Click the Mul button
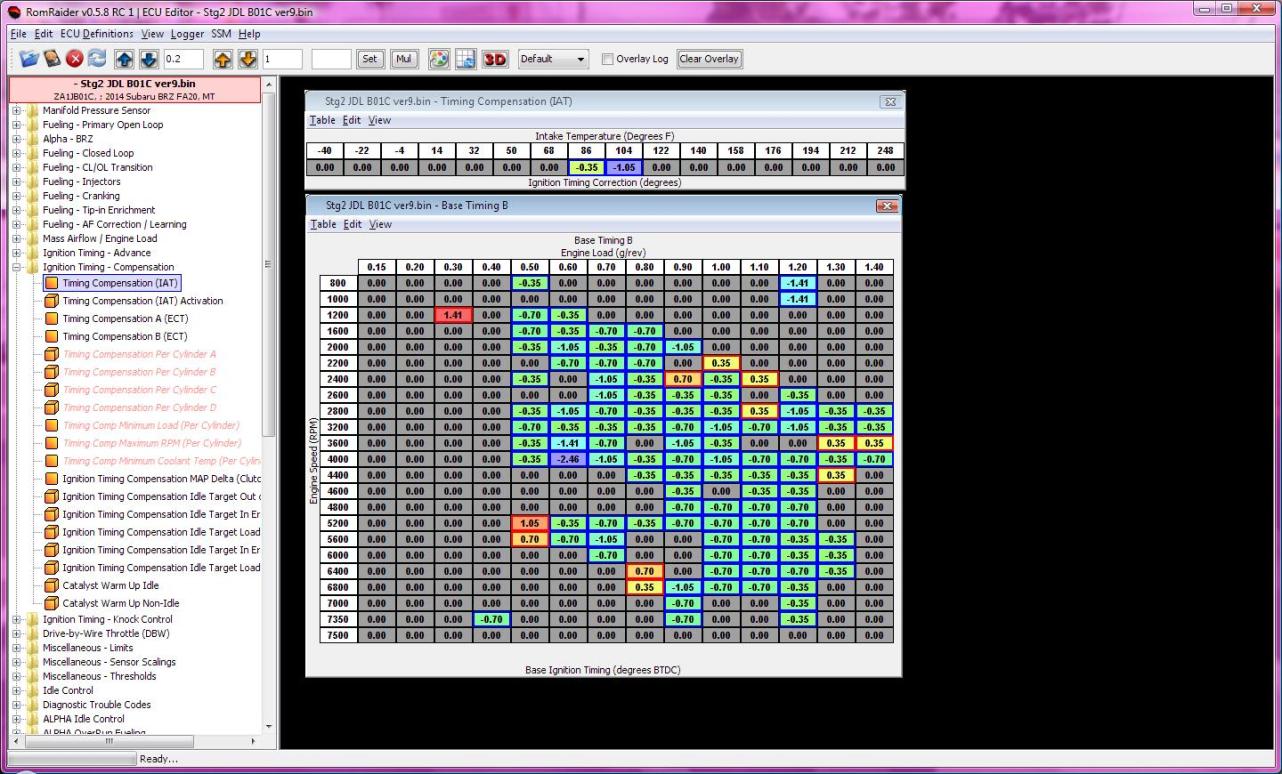This screenshot has width=1282, height=774. point(404,59)
